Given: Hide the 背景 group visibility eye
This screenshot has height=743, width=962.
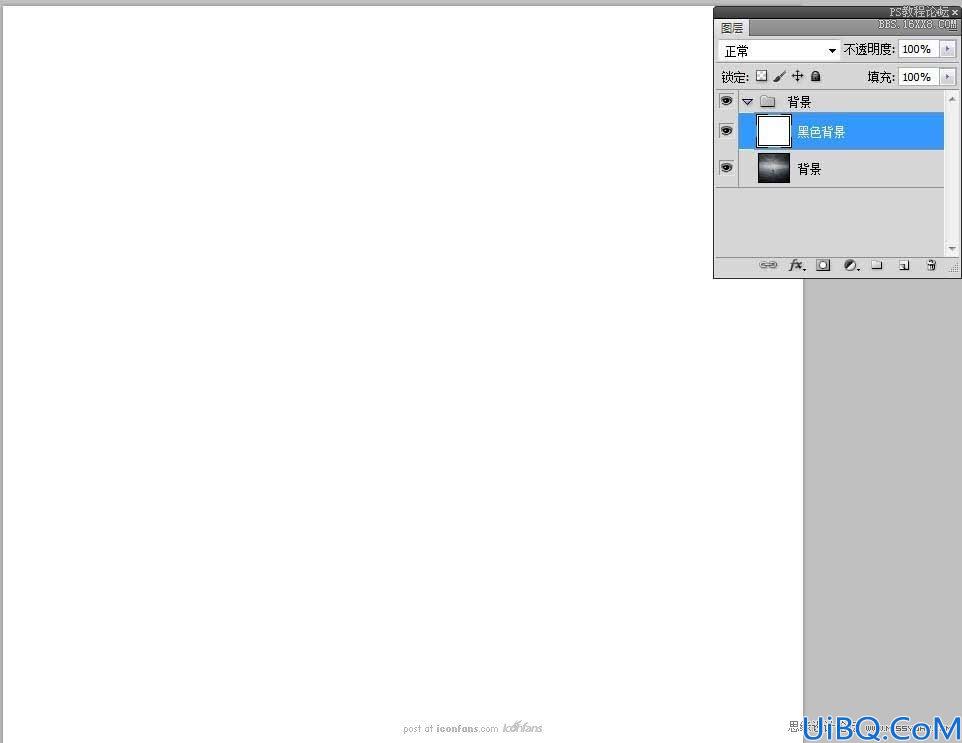Looking at the screenshot, I should pyautogui.click(x=726, y=101).
